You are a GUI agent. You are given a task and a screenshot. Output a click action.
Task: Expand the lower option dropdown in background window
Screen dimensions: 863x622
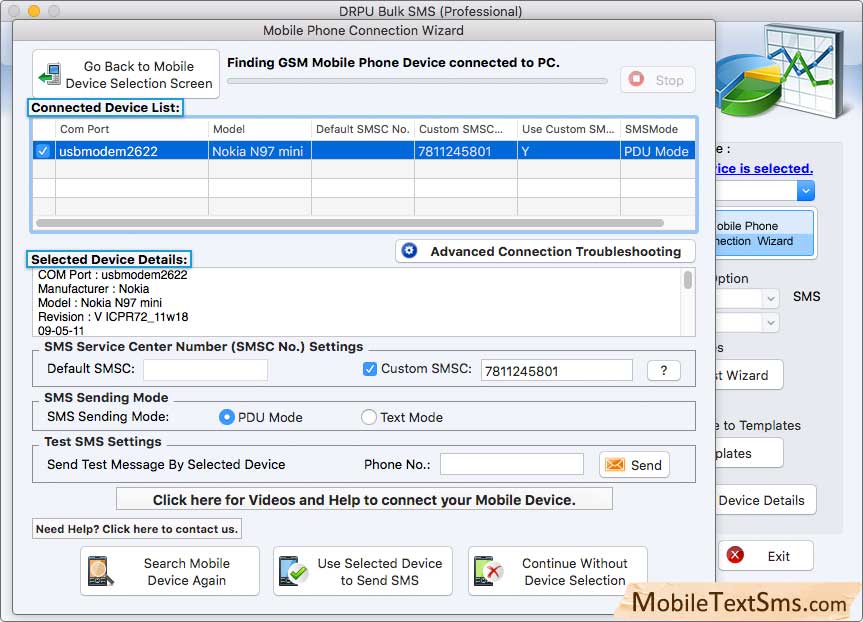click(771, 323)
